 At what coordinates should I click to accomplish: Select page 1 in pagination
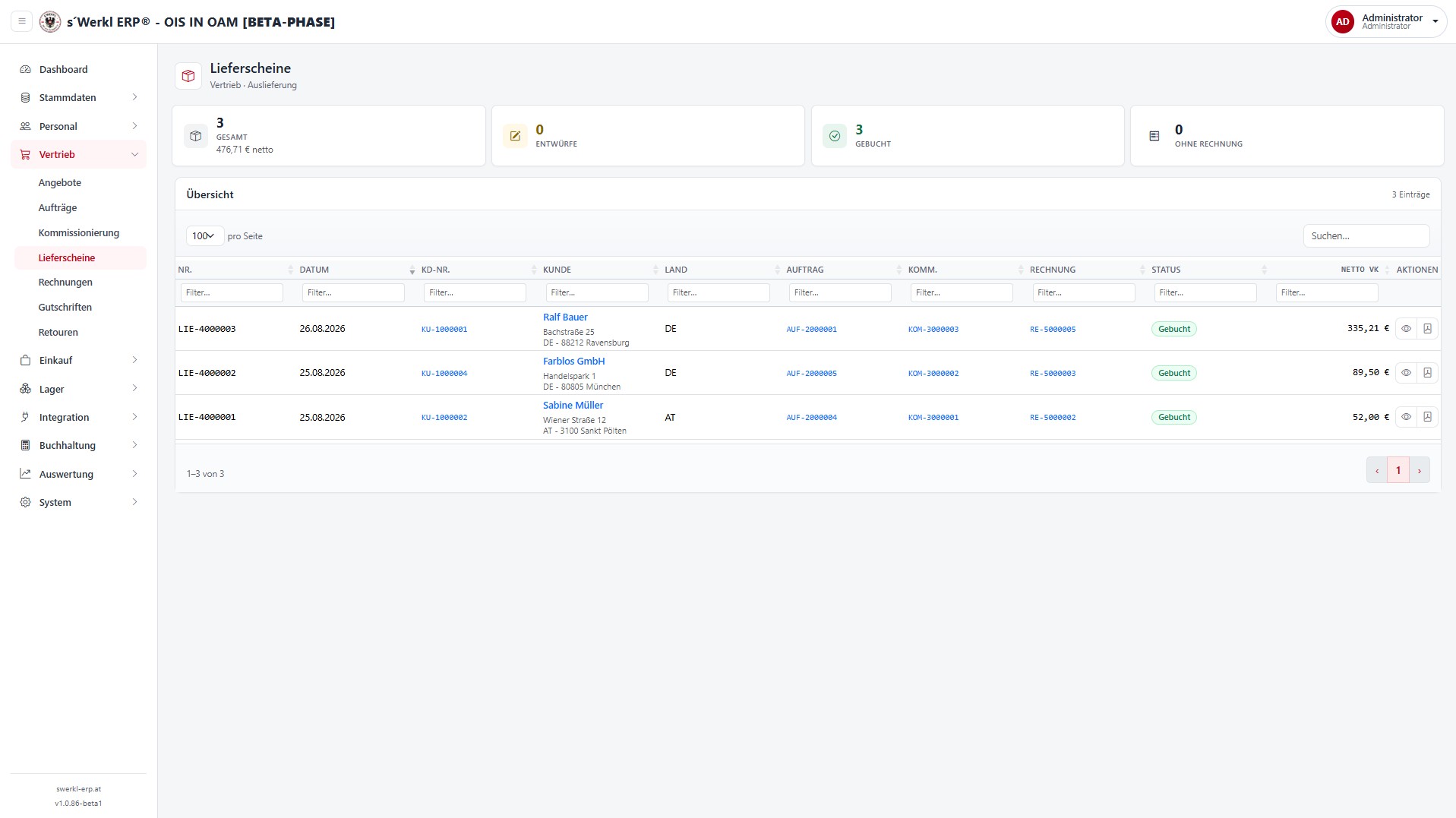coord(1398,470)
